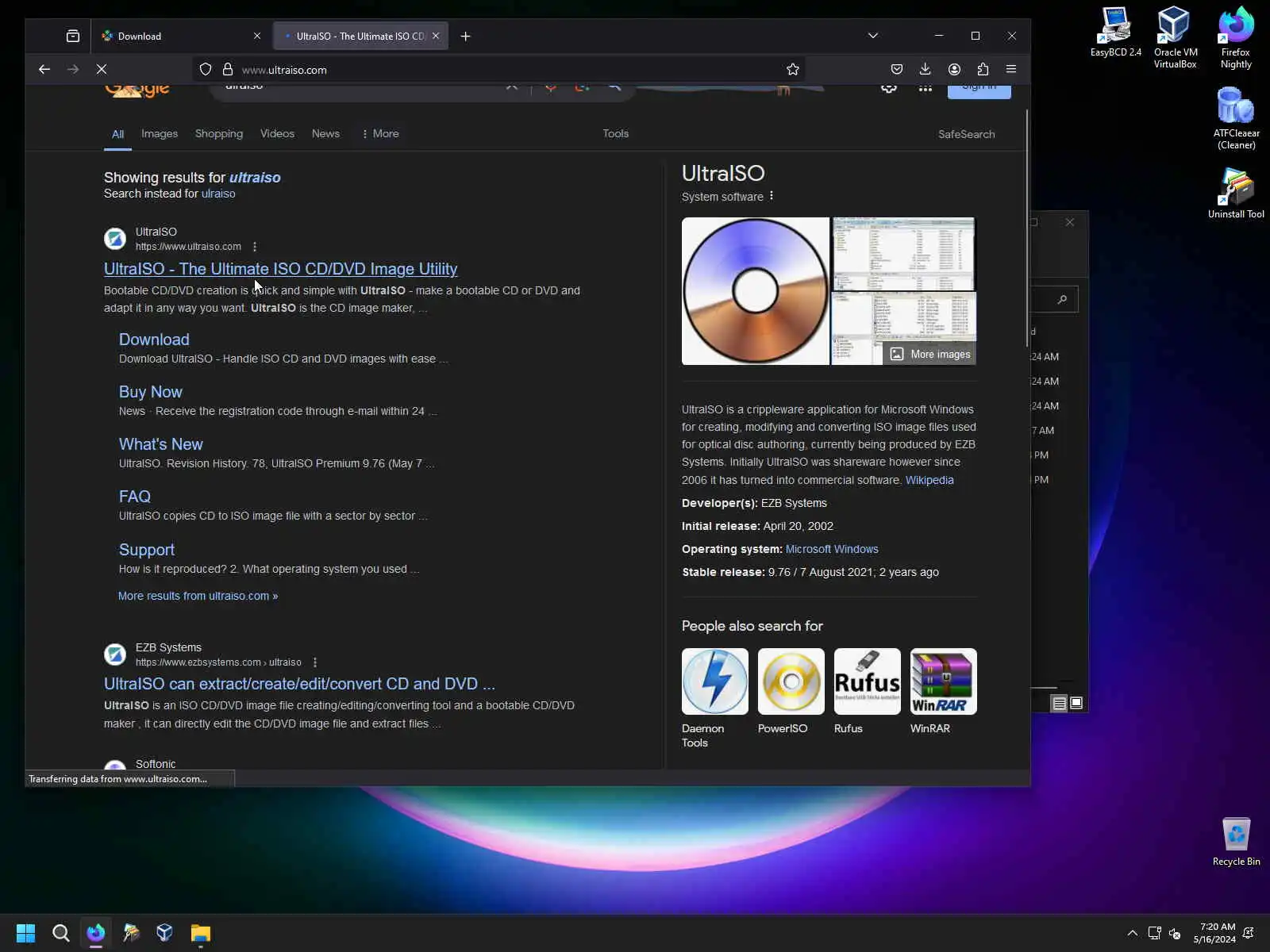Open the Firefox downloads panel
The width and height of the screenshot is (1270, 952).
click(925, 69)
